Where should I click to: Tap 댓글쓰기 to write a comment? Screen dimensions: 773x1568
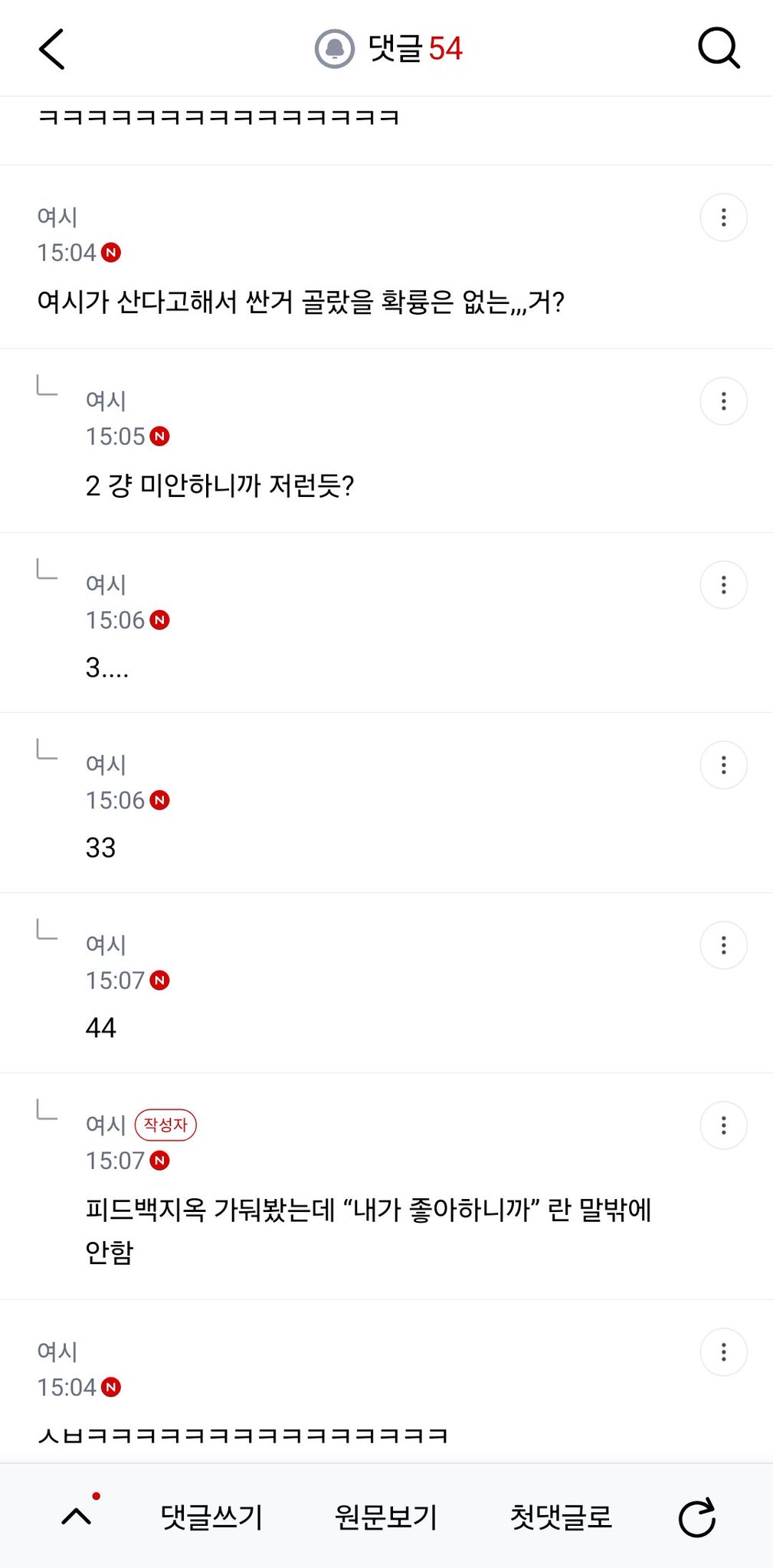coord(211,1517)
